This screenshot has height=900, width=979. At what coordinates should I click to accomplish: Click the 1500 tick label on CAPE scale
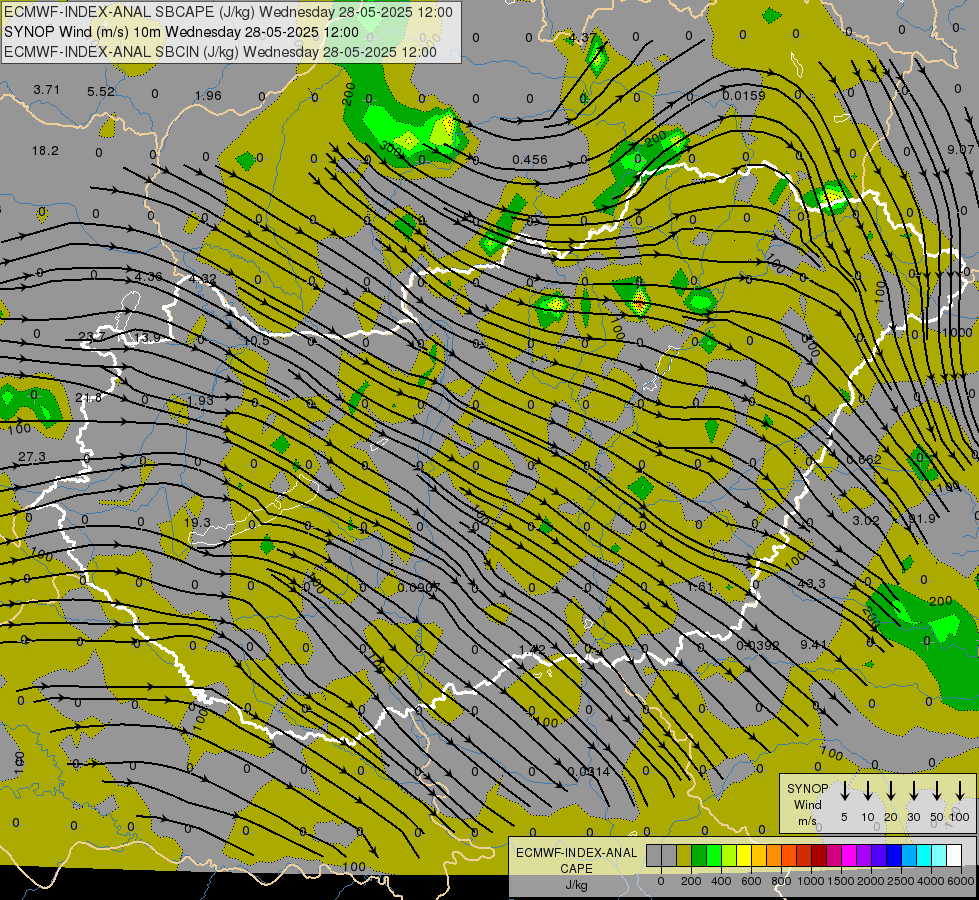click(x=840, y=881)
